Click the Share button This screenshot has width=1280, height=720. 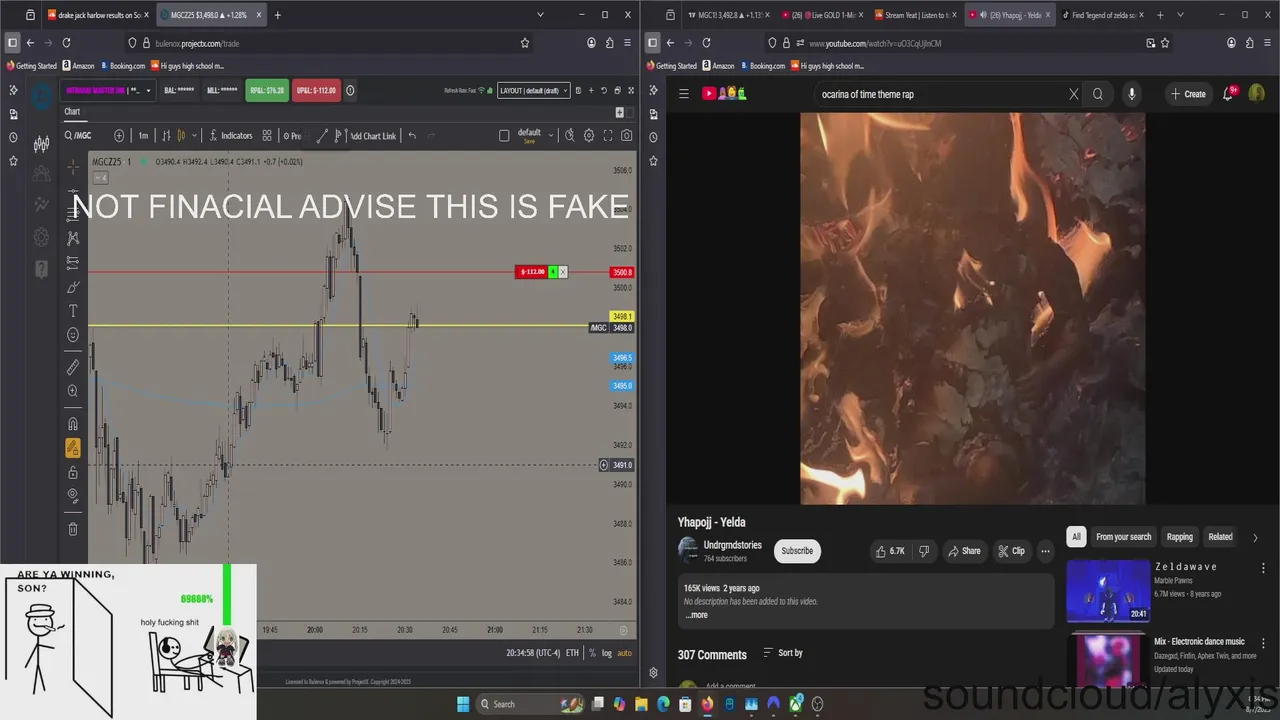pos(964,551)
